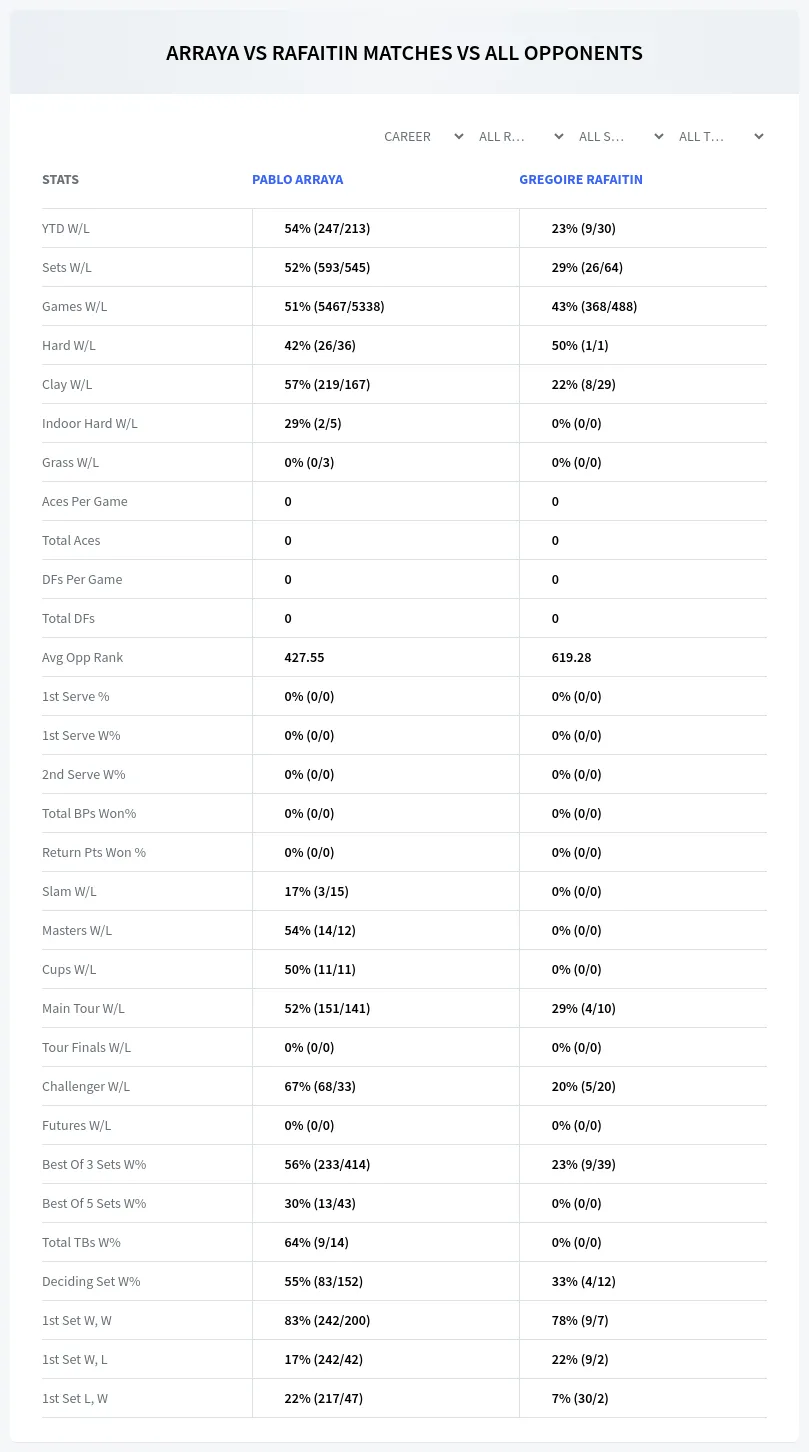
Task: Click Rafaitin's Games W/L 43% (368/488)
Action: [x=594, y=307]
